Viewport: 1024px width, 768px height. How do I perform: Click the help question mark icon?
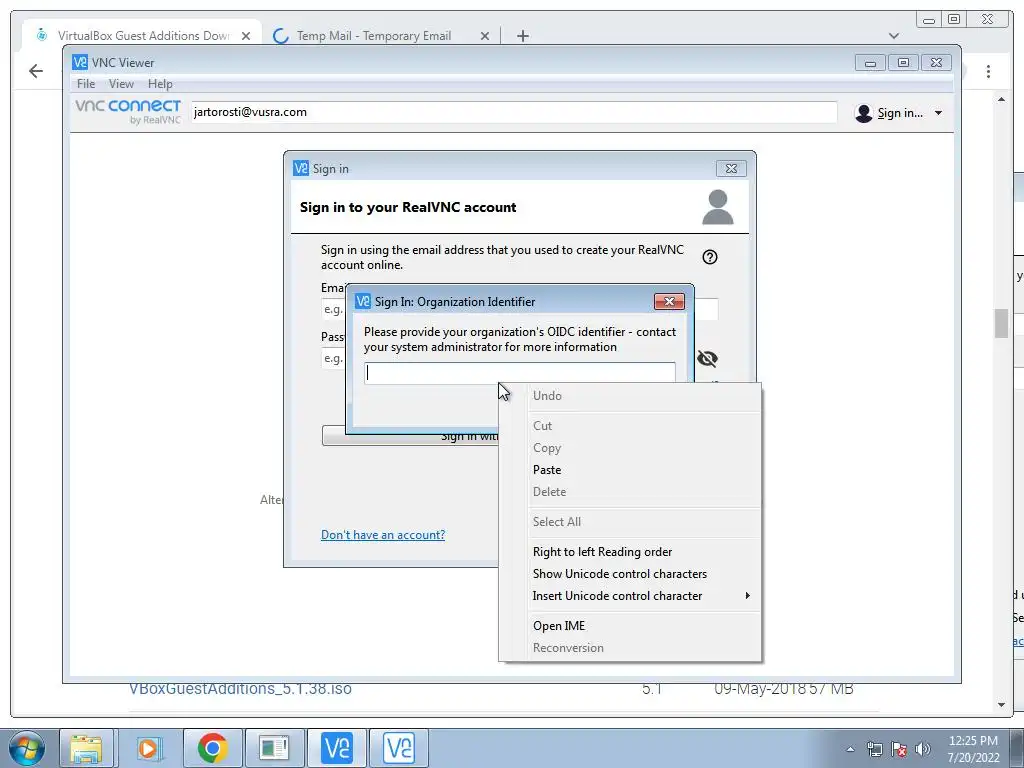(710, 257)
